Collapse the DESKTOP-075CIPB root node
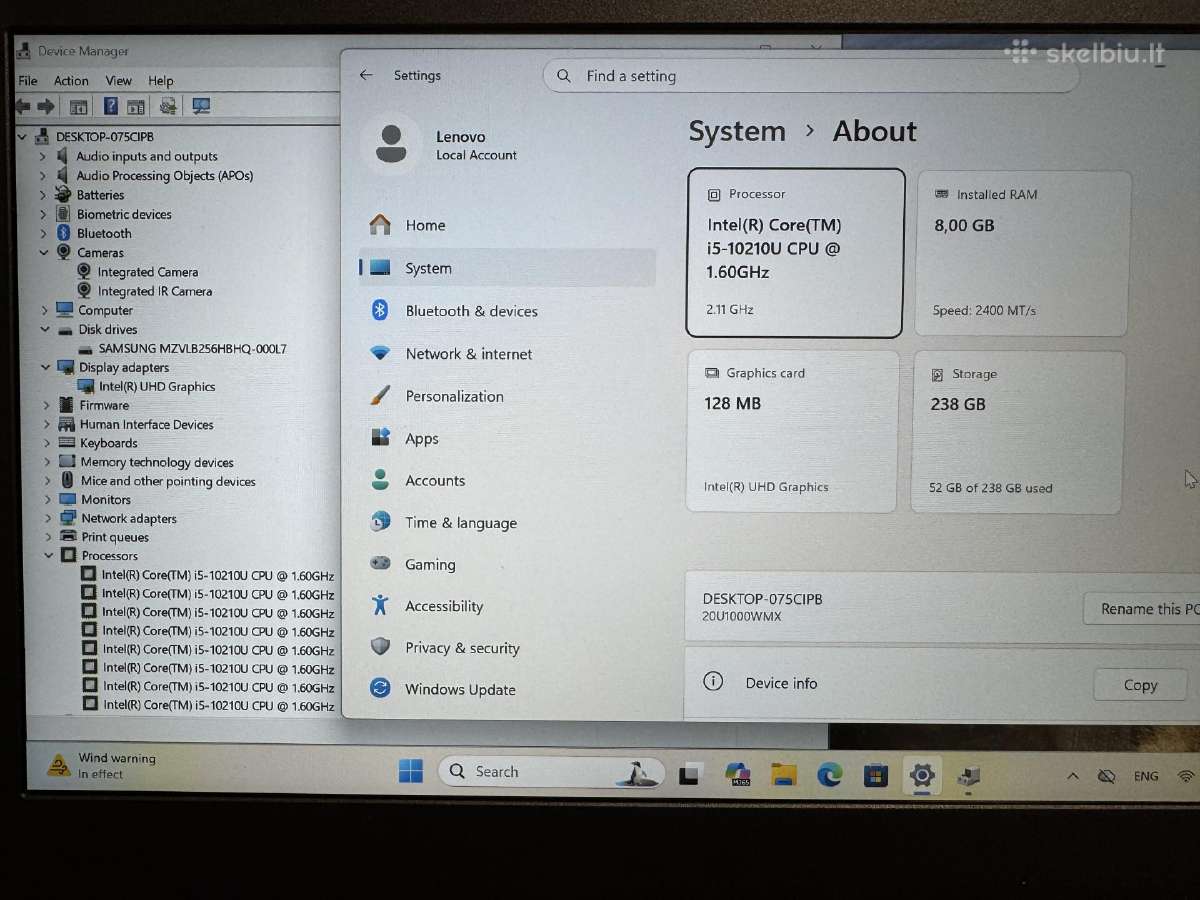The image size is (1200, 900). 24,137
